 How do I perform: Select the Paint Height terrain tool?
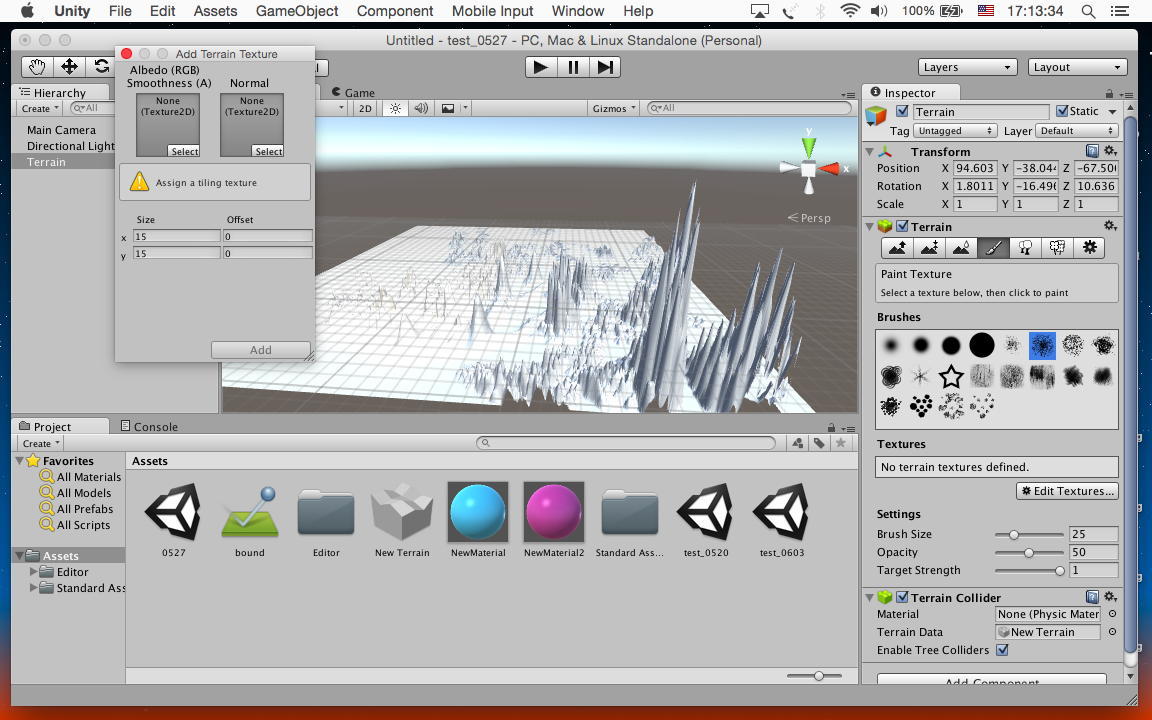coord(929,248)
